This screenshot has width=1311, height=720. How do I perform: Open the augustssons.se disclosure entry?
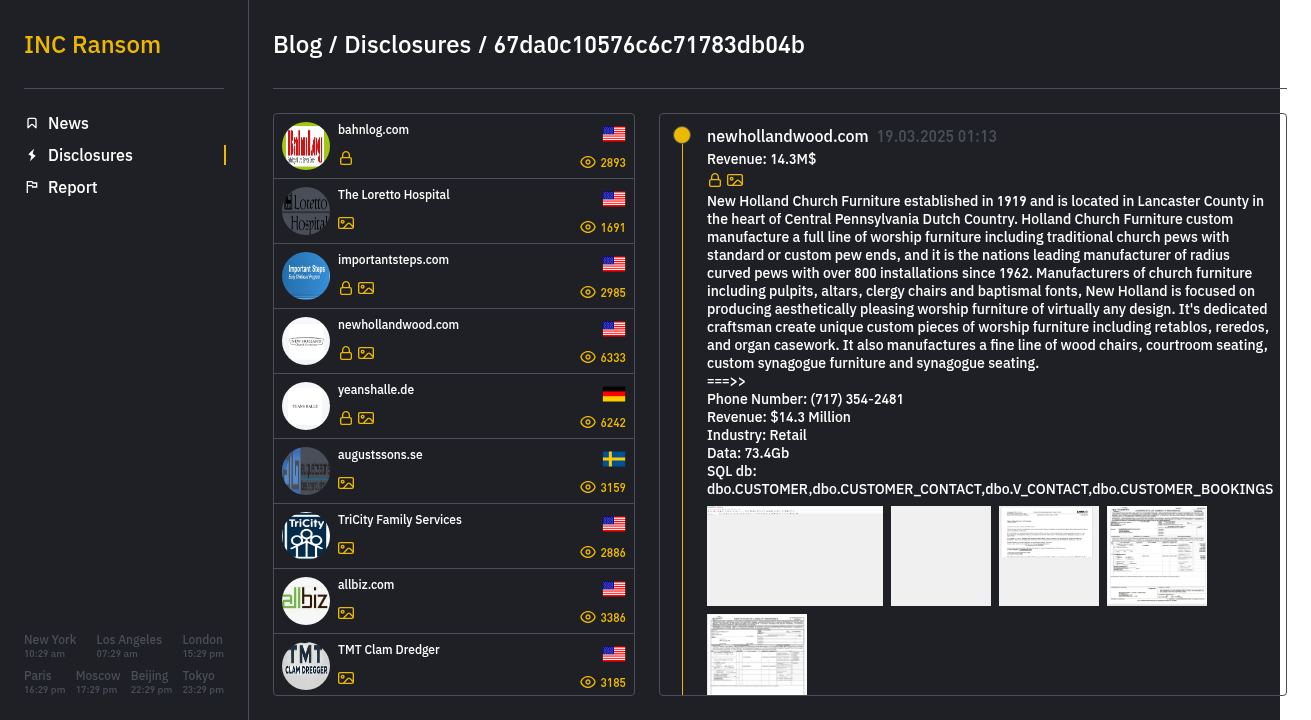click(x=454, y=471)
